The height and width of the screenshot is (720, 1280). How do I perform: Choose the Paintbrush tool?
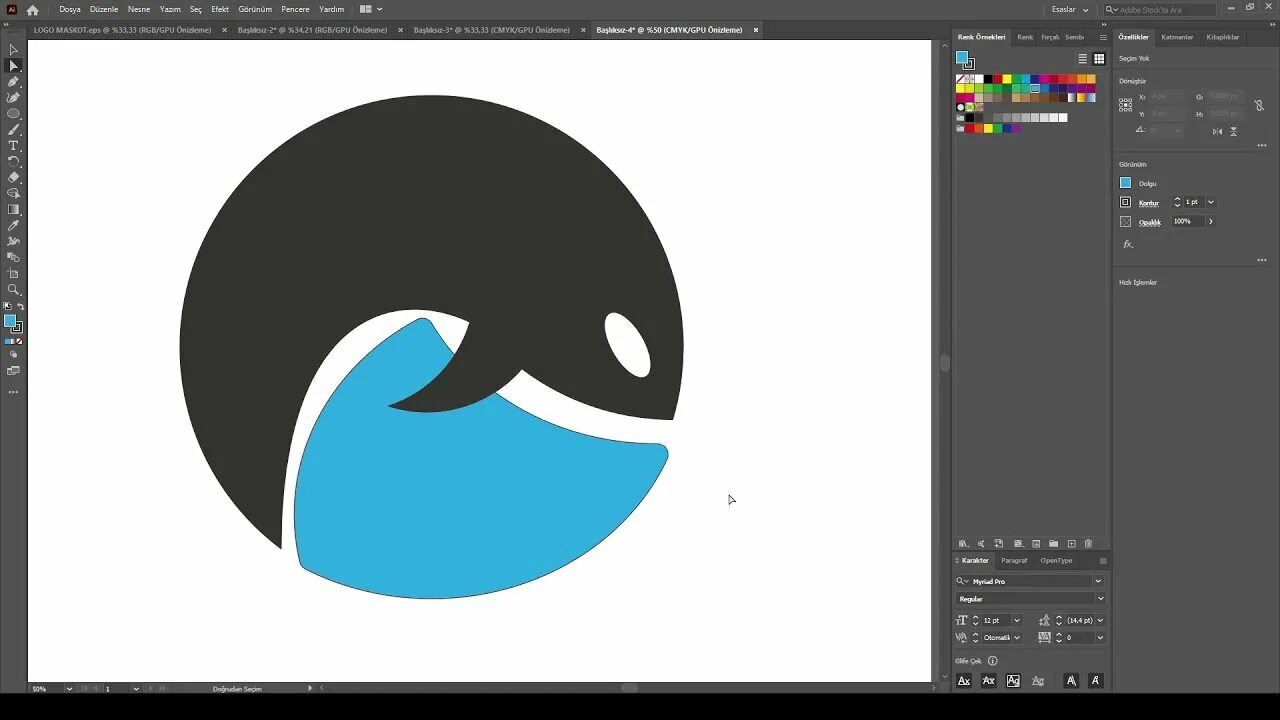click(x=13, y=129)
